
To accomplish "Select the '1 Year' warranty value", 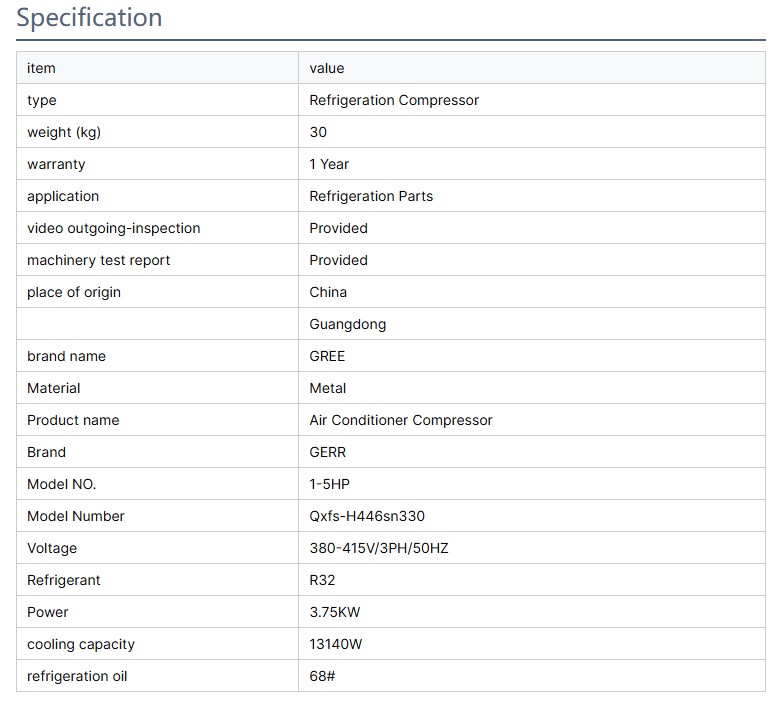I will (x=329, y=164).
